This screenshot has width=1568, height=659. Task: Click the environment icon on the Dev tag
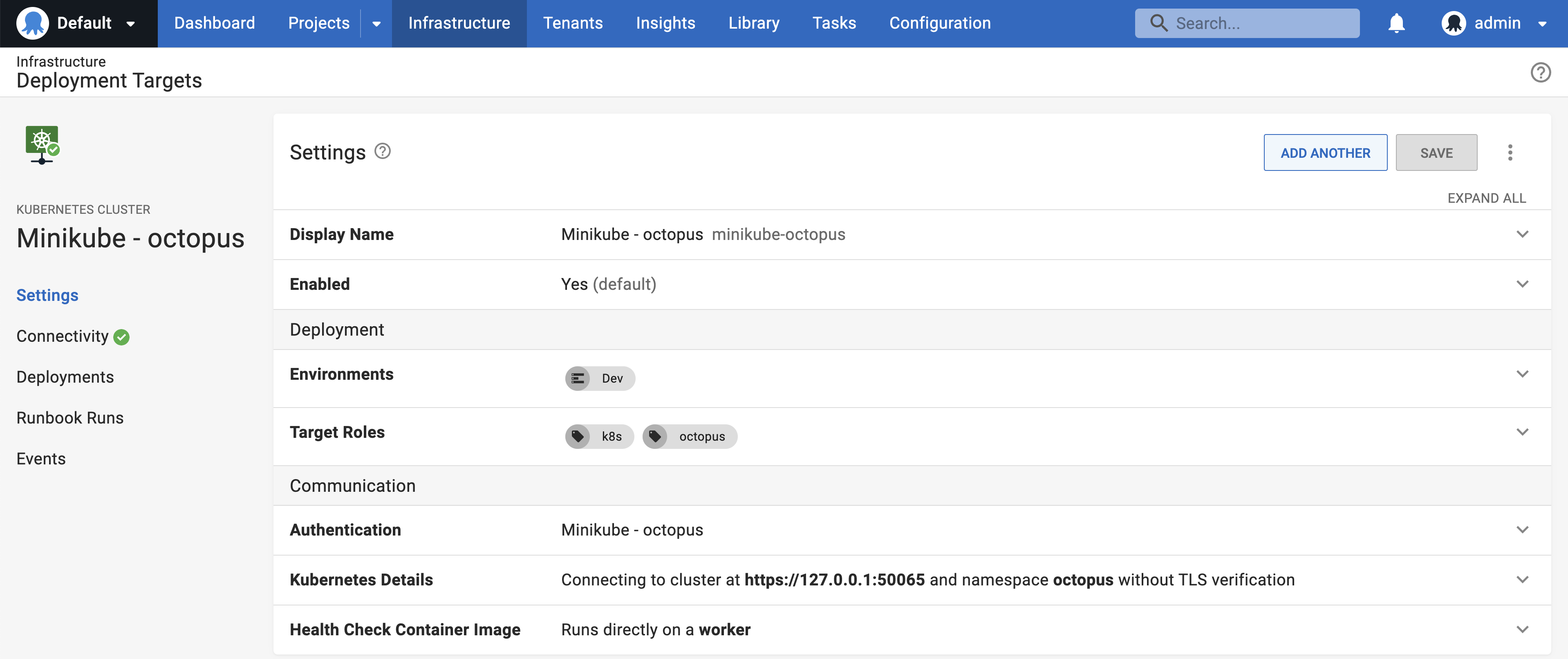tap(578, 378)
